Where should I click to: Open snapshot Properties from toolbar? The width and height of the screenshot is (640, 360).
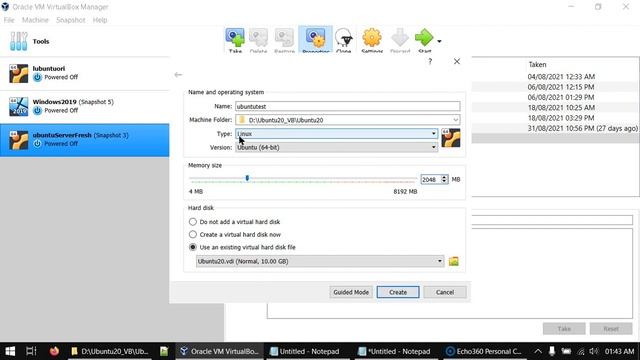click(316, 40)
